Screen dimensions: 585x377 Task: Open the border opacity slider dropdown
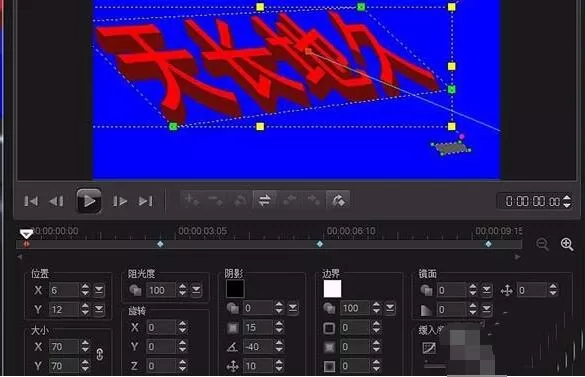point(390,308)
